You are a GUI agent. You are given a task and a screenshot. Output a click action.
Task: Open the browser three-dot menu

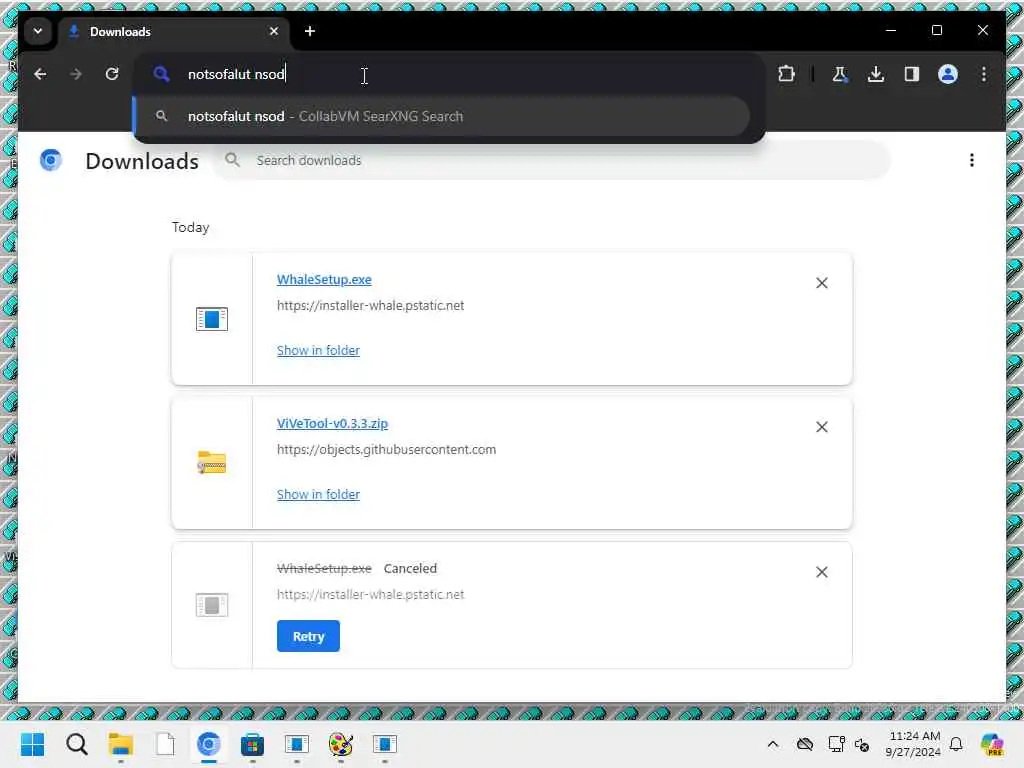[x=984, y=74]
